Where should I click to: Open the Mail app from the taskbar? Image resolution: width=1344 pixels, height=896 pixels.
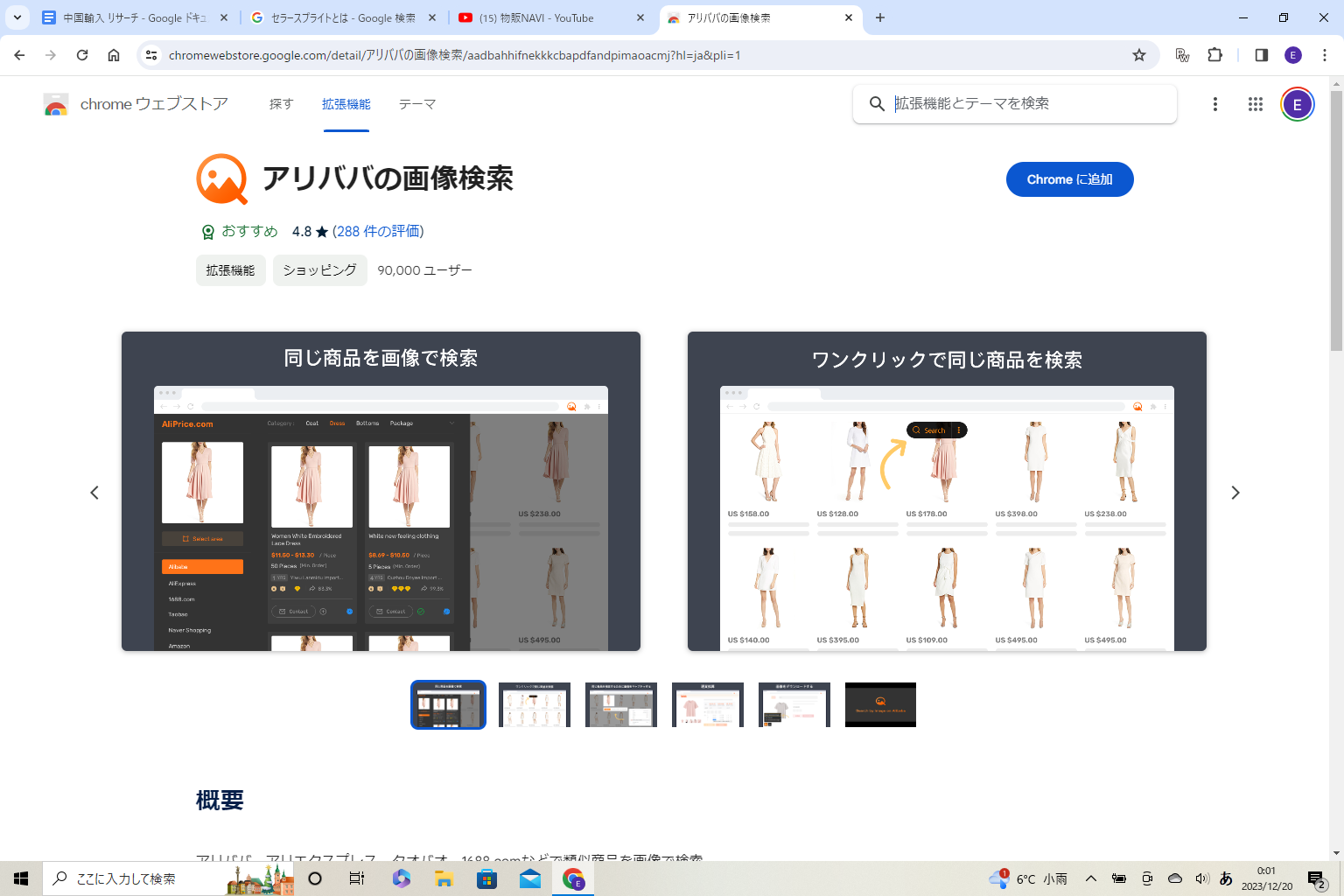point(530,878)
